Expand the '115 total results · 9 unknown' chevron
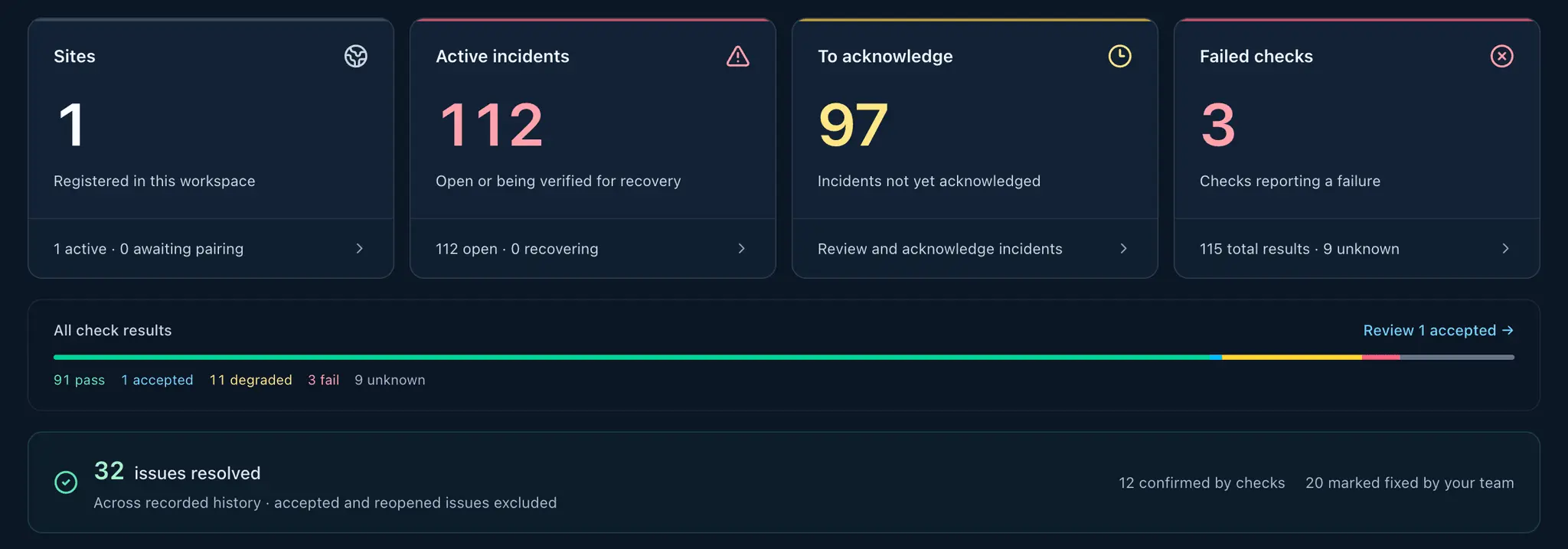1568x549 pixels. click(1505, 249)
